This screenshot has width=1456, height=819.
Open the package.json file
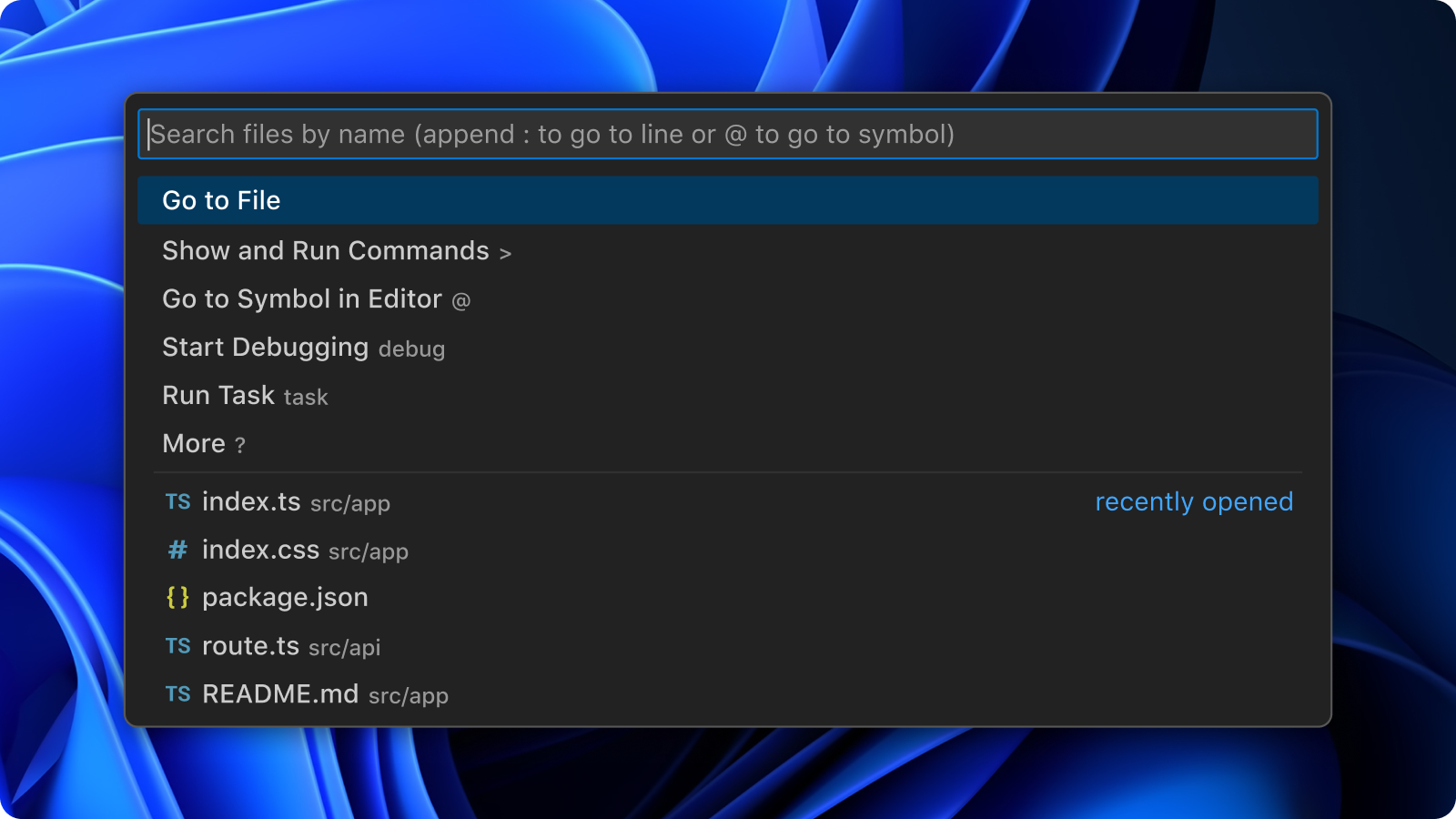285,598
